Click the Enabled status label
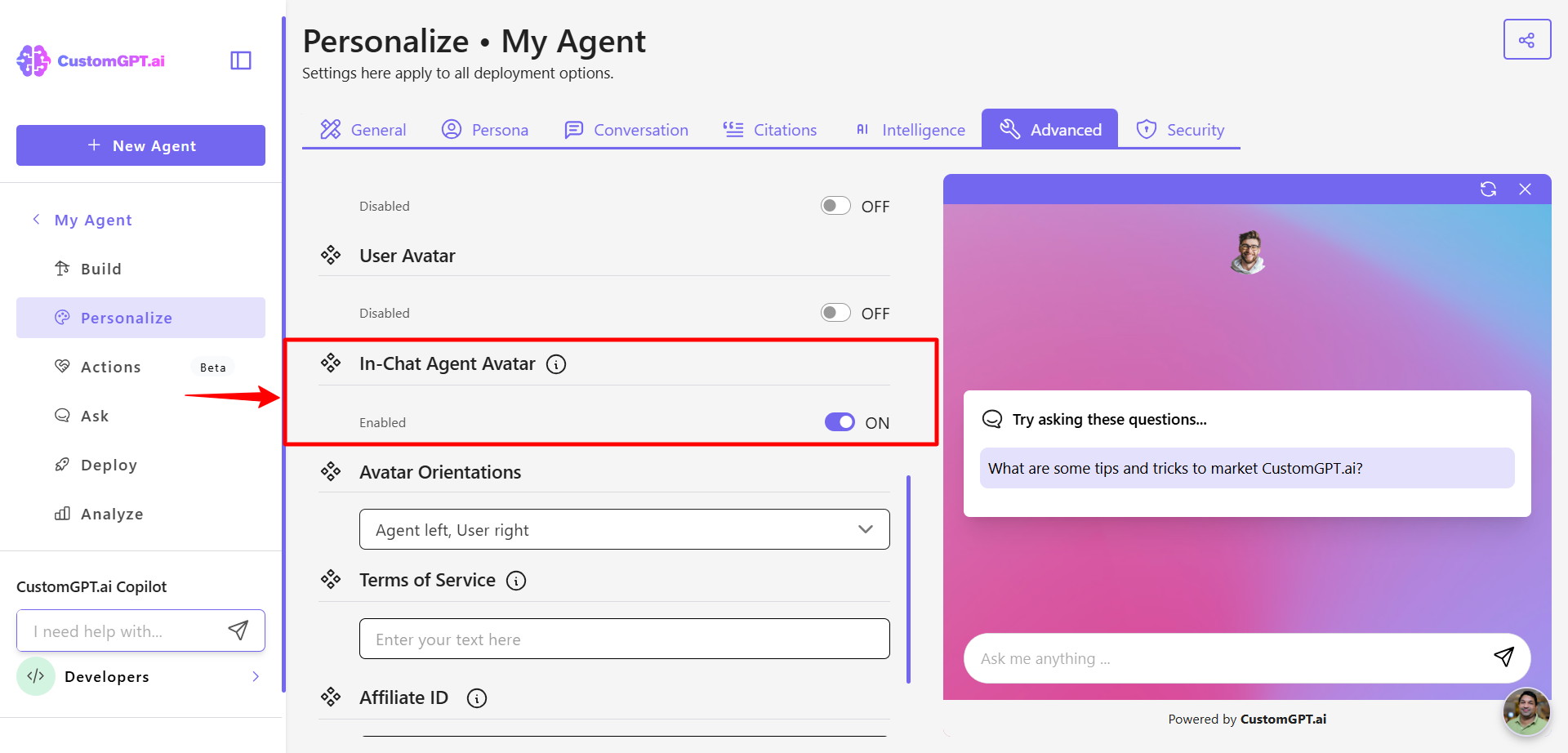1568x753 pixels. [x=382, y=422]
